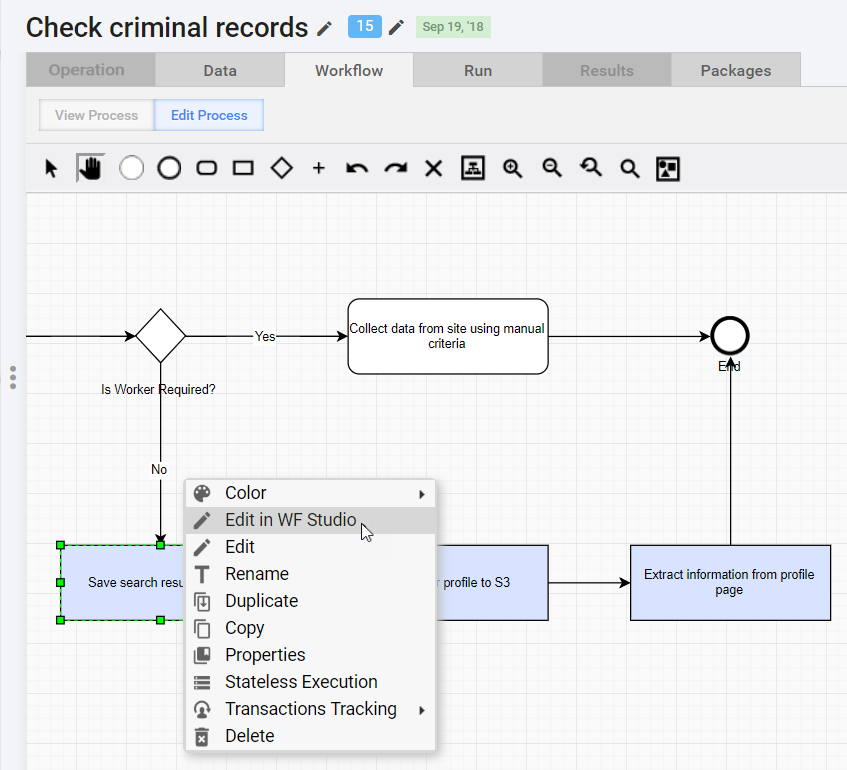This screenshot has height=770, width=847.
Task: Click the plus add tool
Action: (x=319, y=168)
